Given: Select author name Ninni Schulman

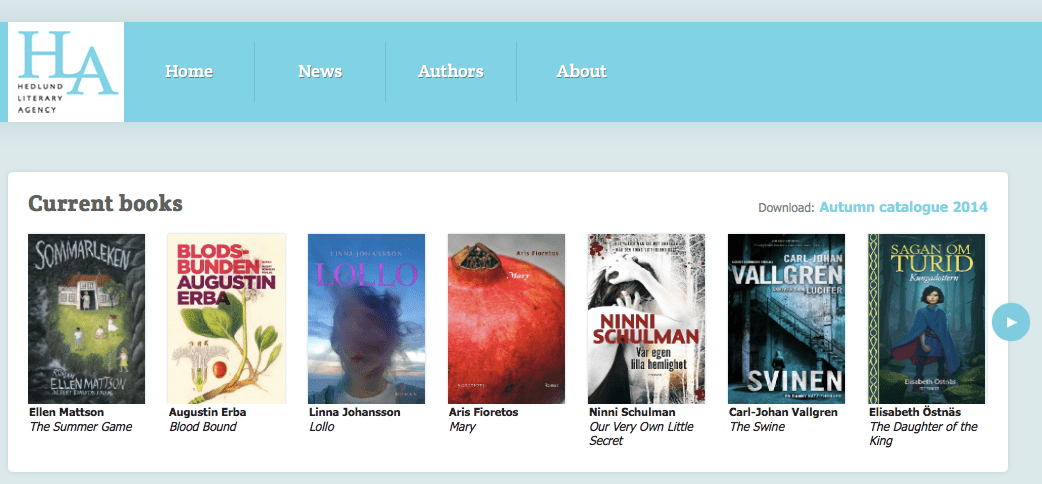Looking at the screenshot, I should [632, 412].
